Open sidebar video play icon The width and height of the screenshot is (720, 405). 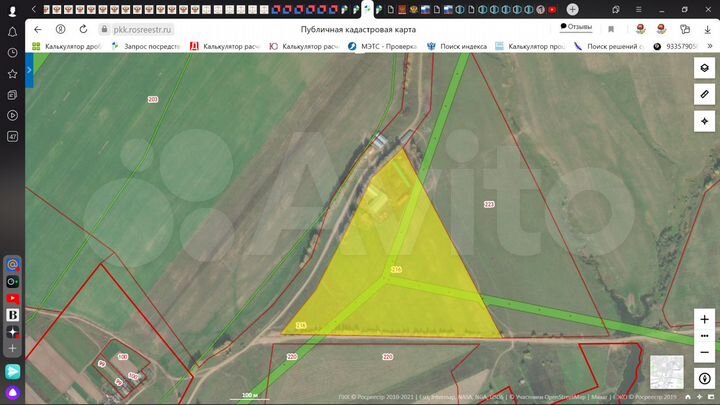coord(12,115)
